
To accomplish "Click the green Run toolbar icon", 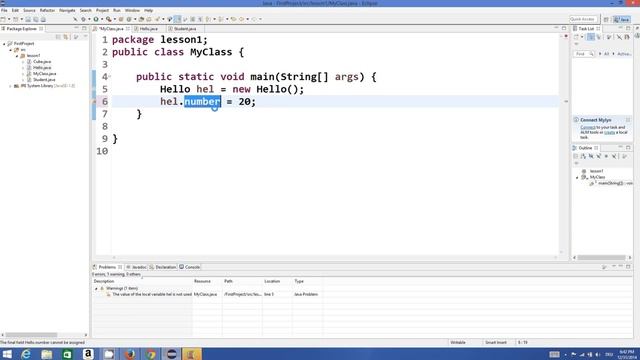I will pos(96,19).
